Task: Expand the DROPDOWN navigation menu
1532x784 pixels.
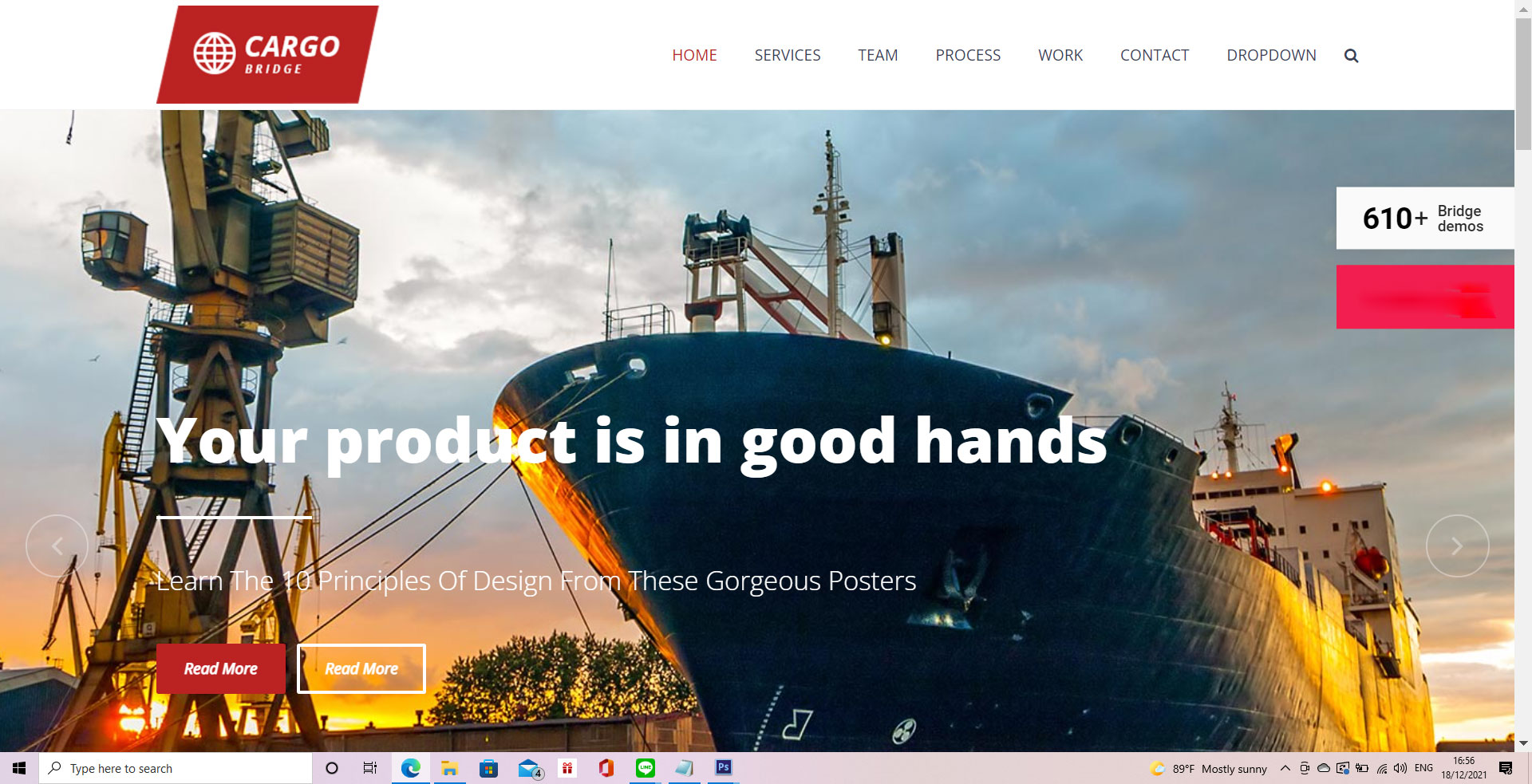Action: click(x=1271, y=55)
